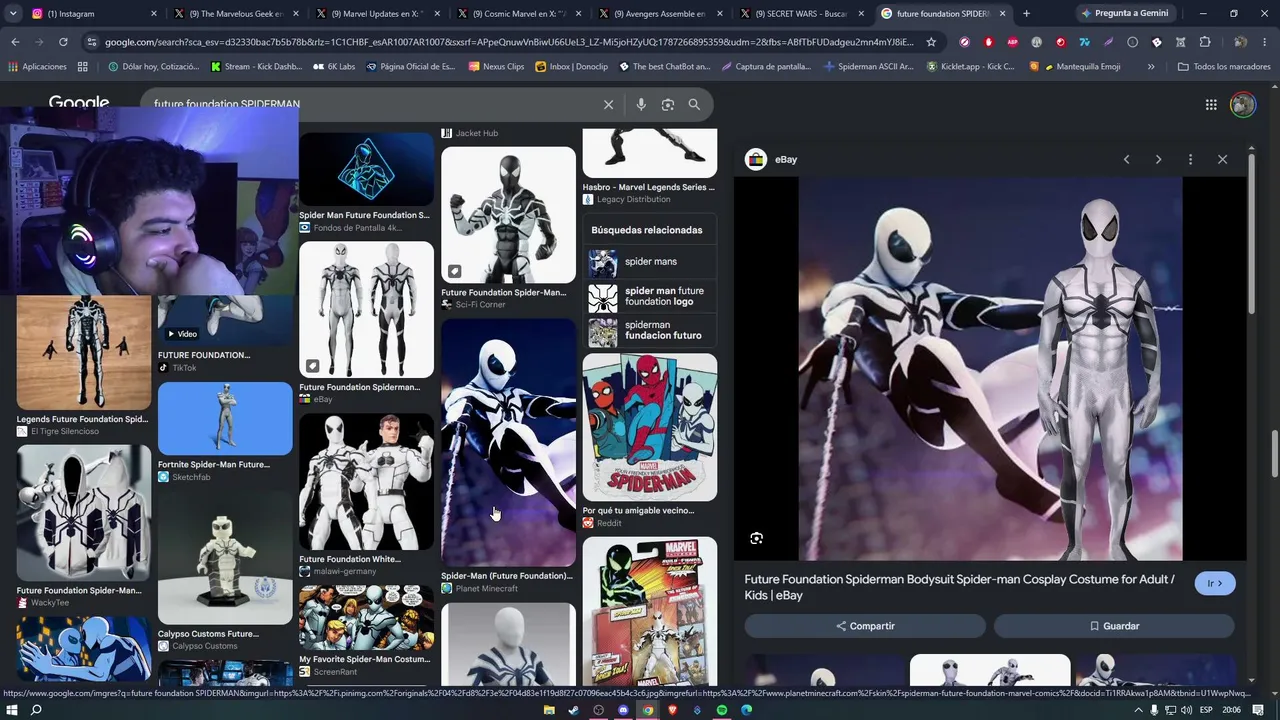The width and height of the screenshot is (1280, 720).
Task: Open the Nexus Clips bookmark
Action: tap(496, 67)
